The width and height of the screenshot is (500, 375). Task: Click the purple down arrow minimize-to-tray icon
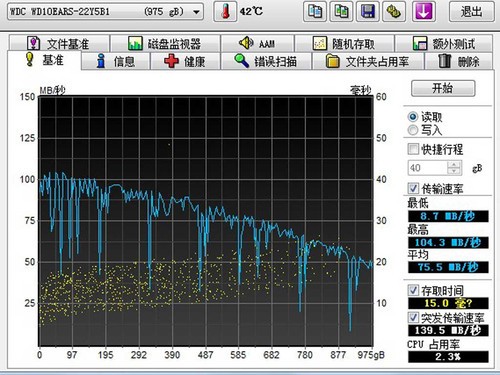tap(423, 12)
